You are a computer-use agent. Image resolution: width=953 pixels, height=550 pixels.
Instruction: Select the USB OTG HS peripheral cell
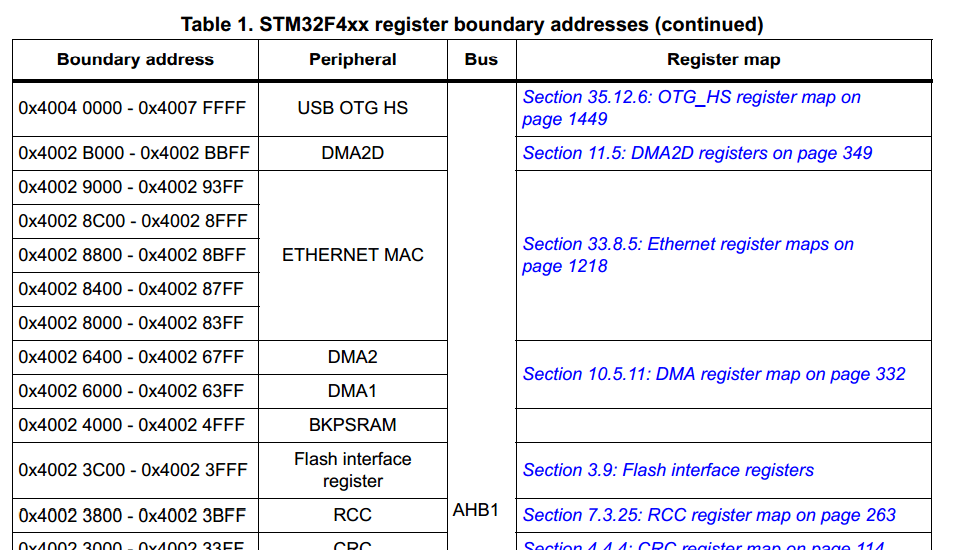tap(353, 108)
